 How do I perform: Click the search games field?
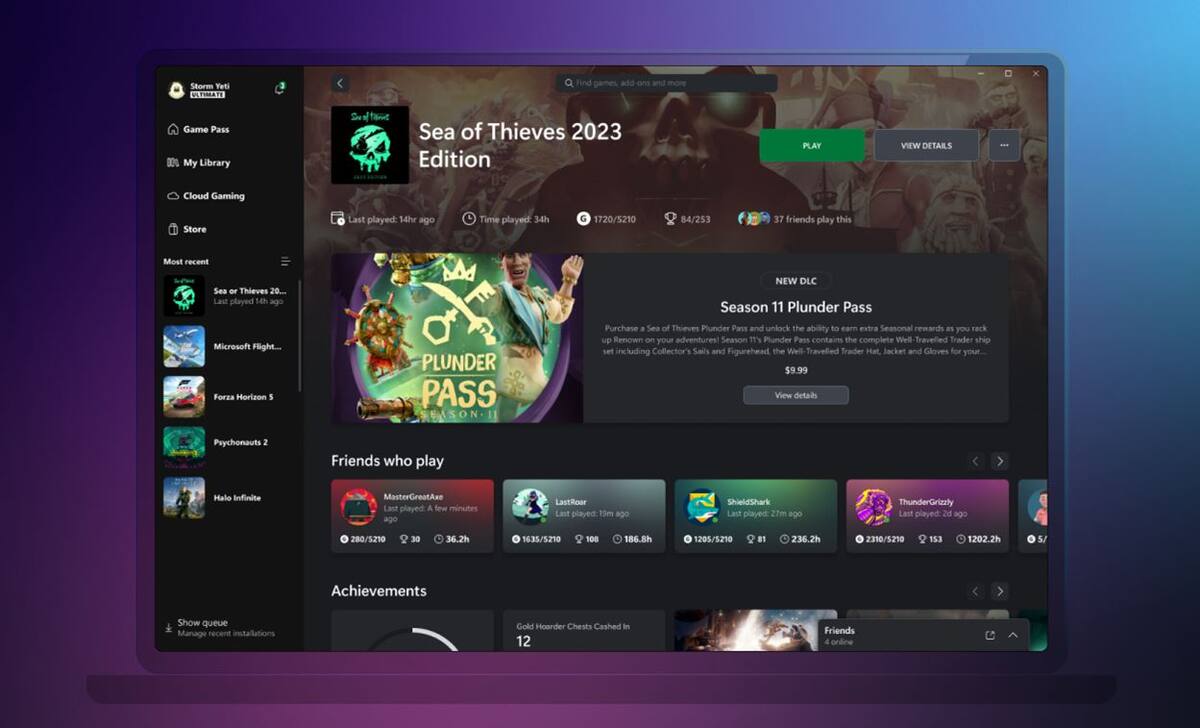tap(667, 83)
